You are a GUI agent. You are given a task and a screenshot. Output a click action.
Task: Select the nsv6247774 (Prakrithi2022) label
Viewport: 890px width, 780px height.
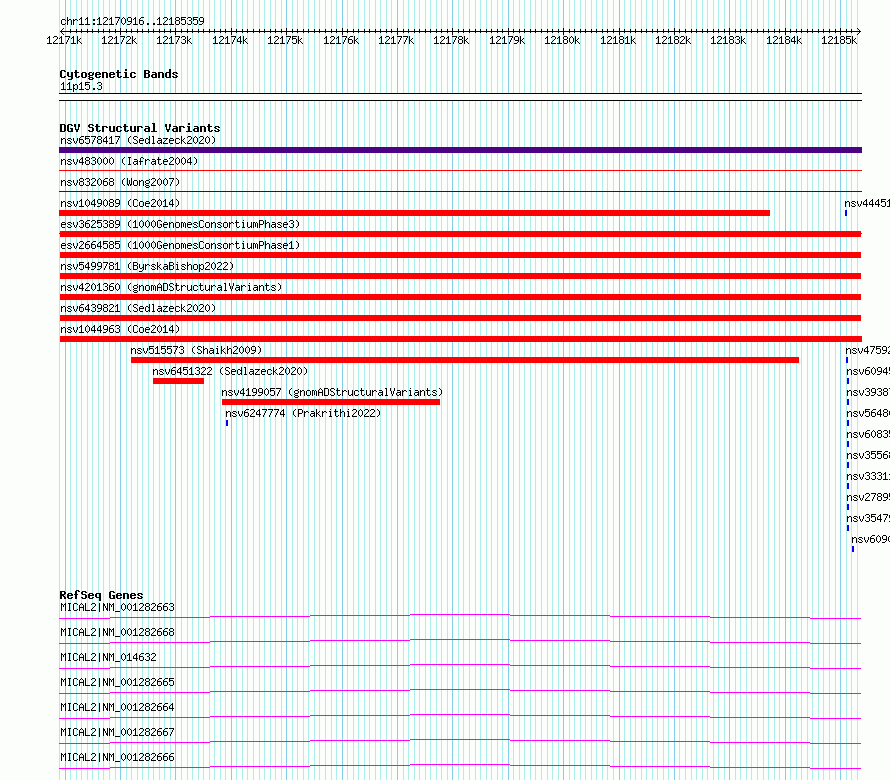(303, 413)
